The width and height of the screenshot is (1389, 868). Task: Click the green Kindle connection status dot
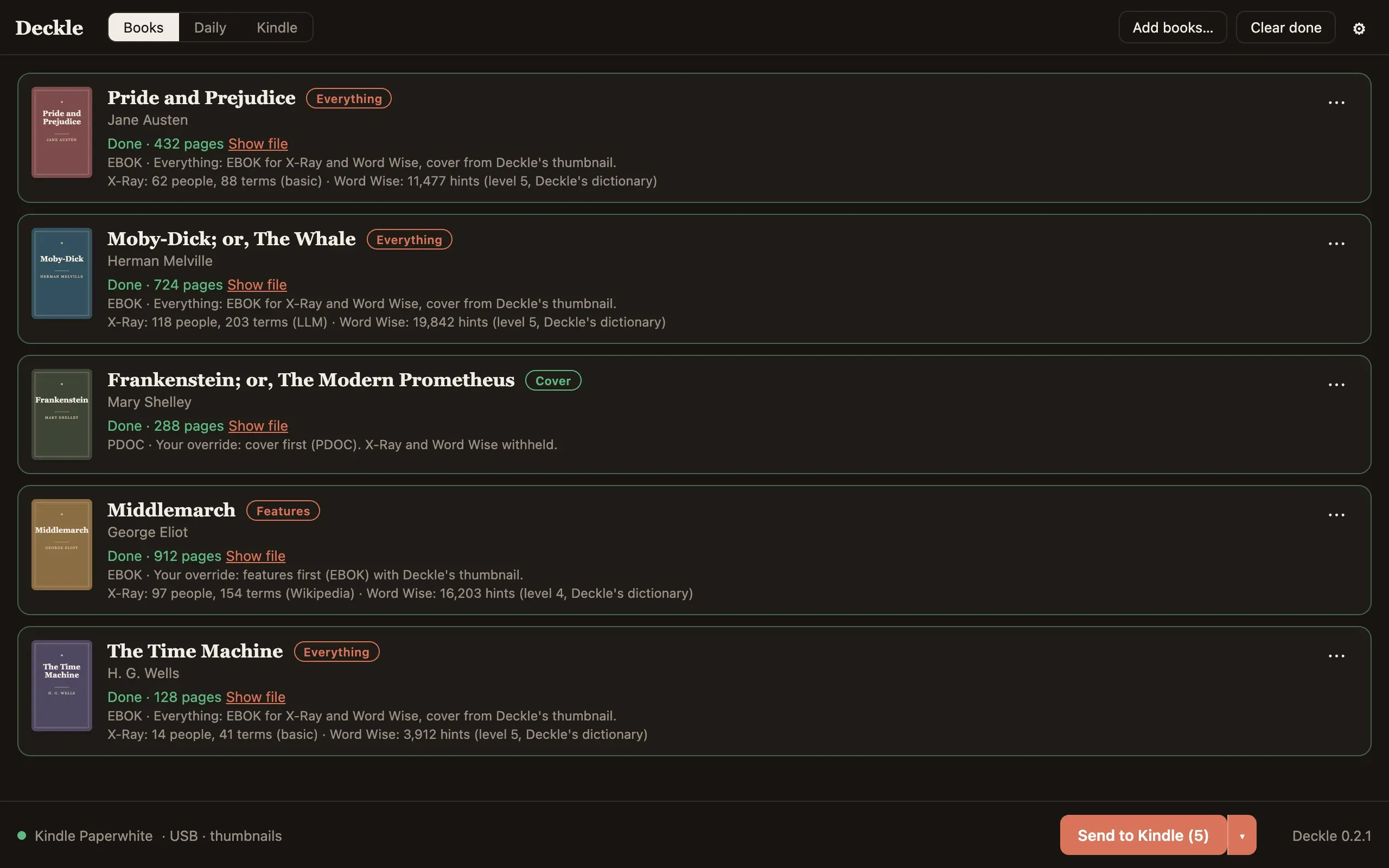coord(22,835)
